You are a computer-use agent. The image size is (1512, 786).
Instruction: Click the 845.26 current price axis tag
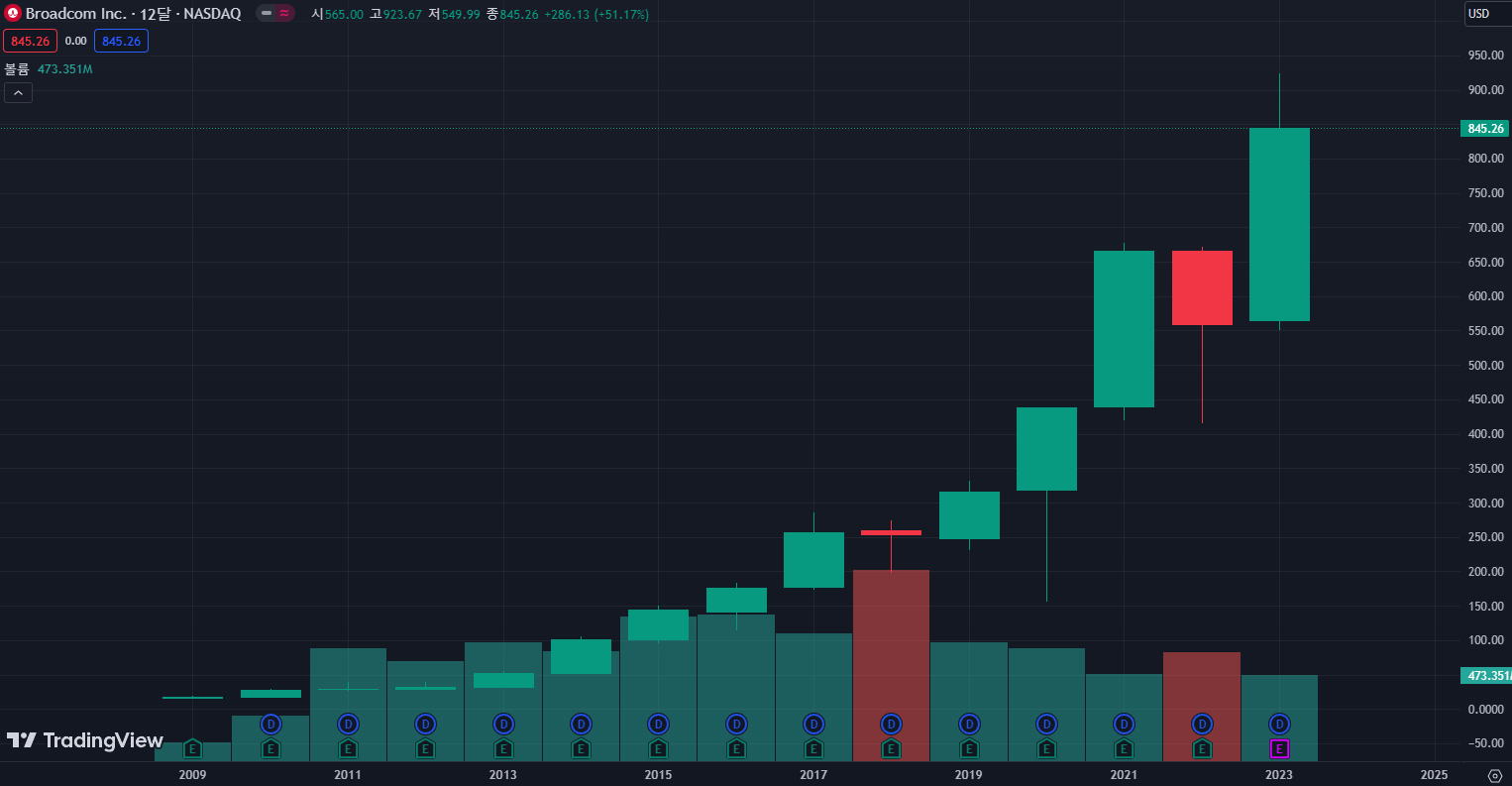[x=1485, y=129]
